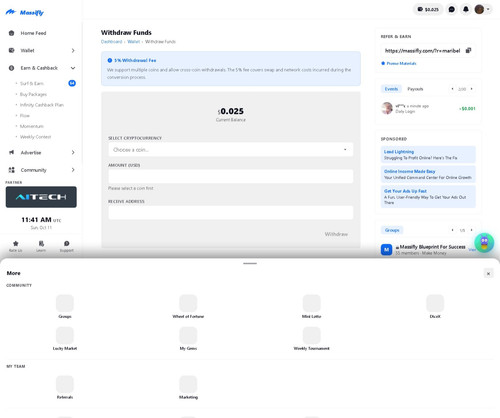
Task: Open the Wheel of Fortune tile
Action: click(x=188, y=306)
